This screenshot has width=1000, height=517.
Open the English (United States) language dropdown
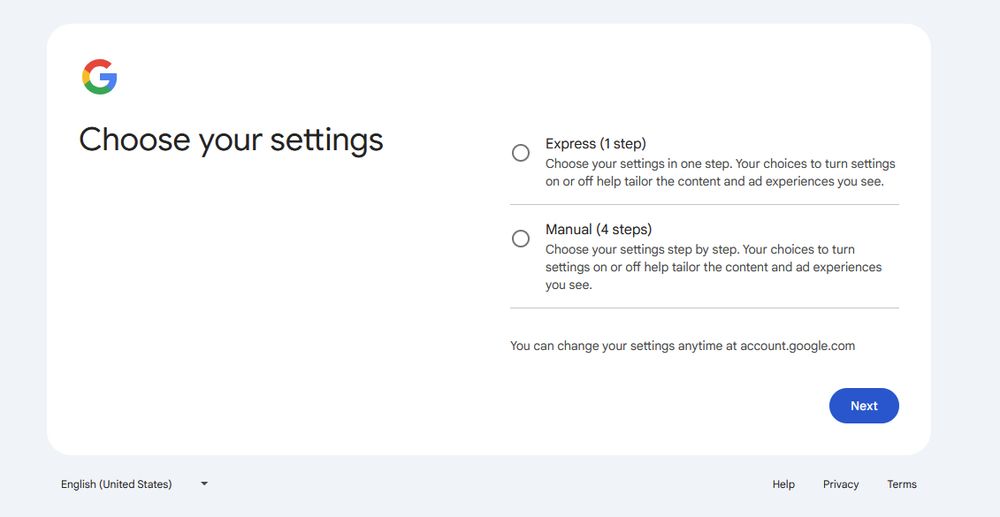coord(134,484)
